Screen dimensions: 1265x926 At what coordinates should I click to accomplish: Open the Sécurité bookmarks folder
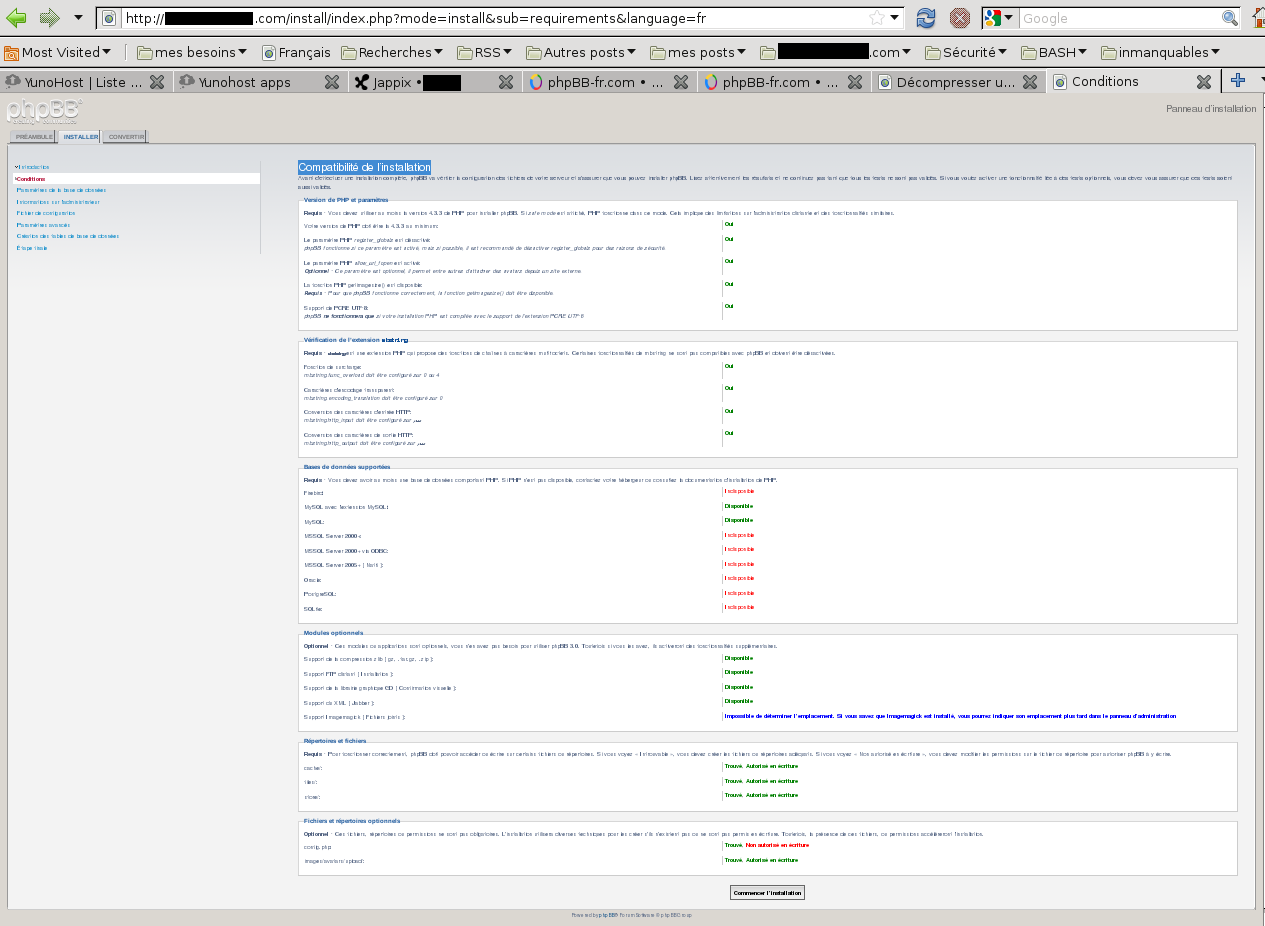(967, 52)
